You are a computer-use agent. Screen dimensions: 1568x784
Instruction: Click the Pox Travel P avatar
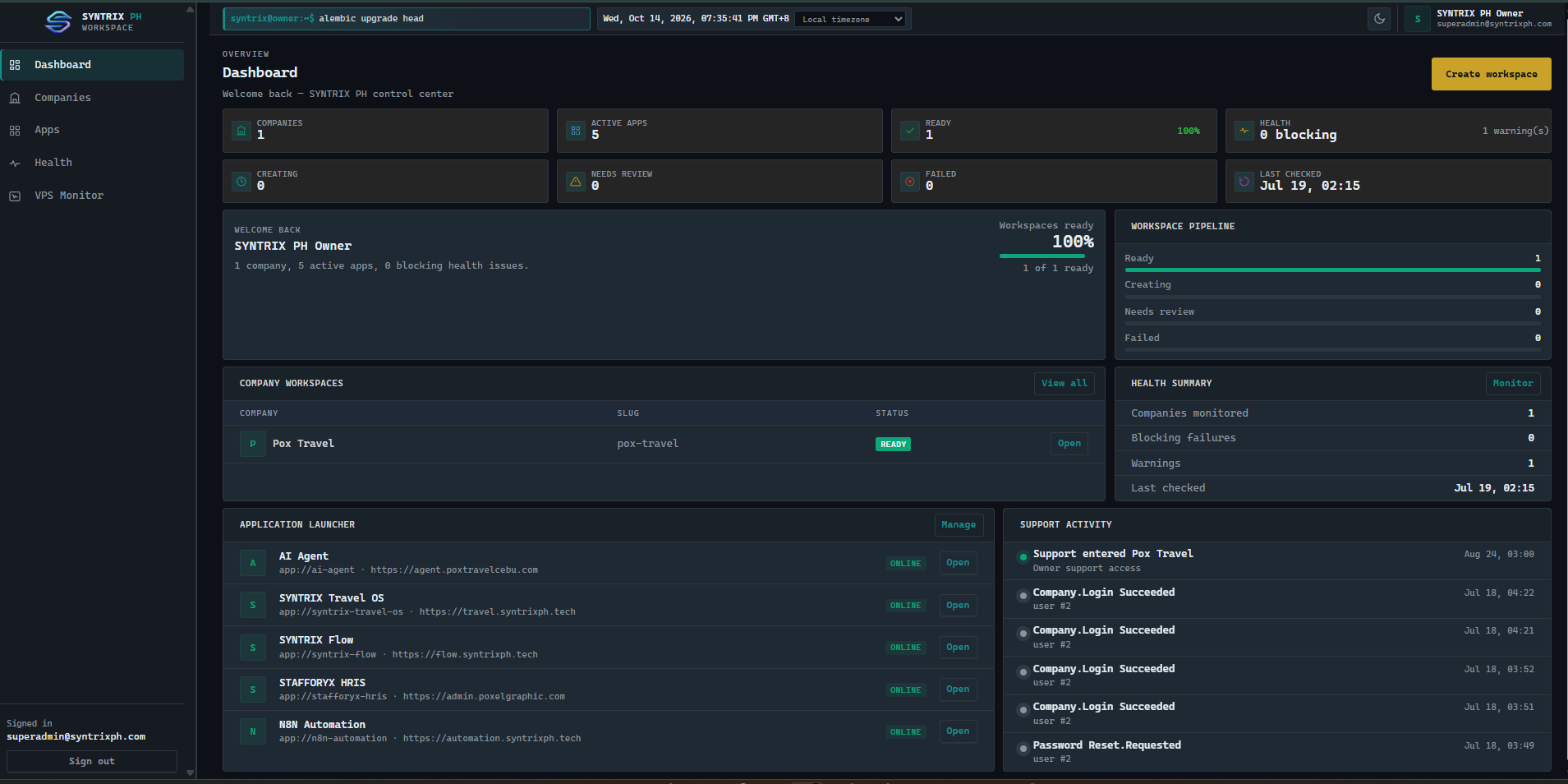[253, 444]
